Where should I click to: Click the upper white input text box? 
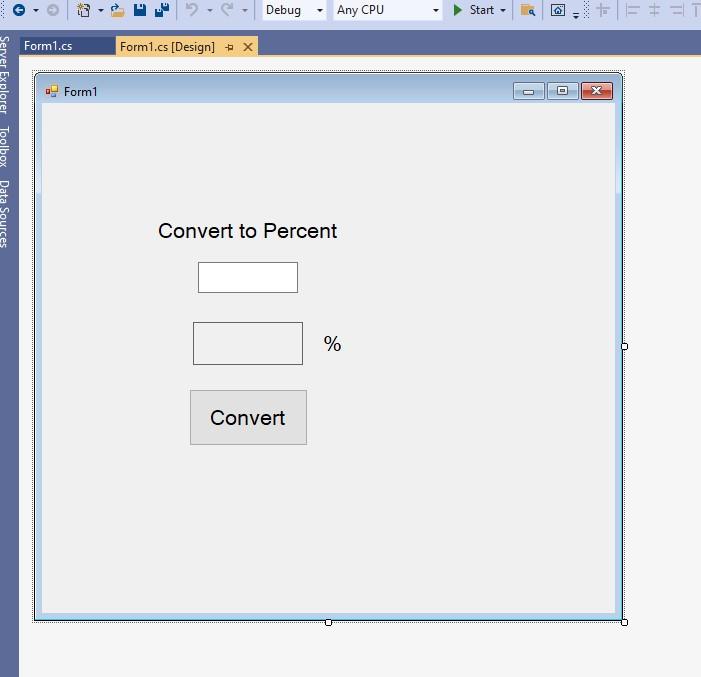[248, 278]
